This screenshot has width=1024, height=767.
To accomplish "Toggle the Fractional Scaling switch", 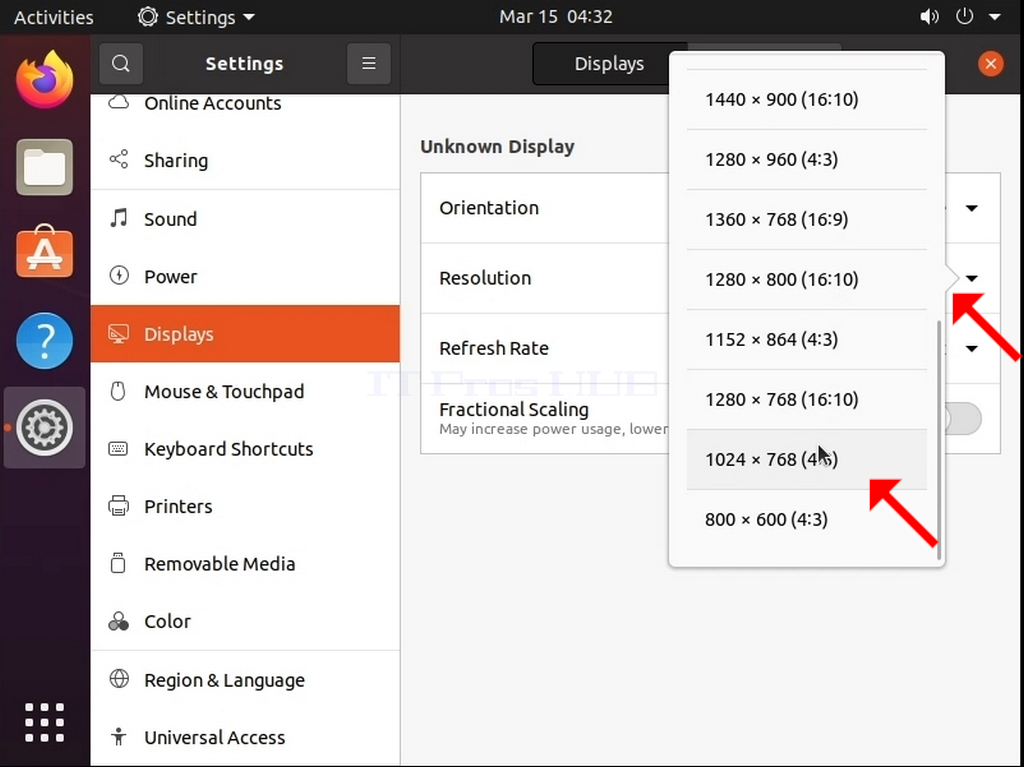I will 962,419.
